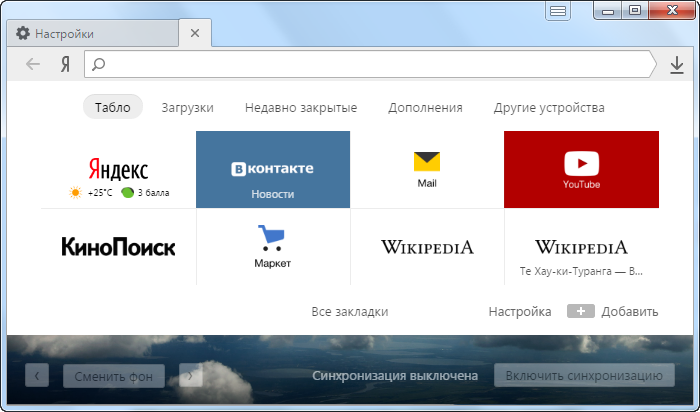
Task: Open the Маркет cart tile
Action: (x=273, y=247)
